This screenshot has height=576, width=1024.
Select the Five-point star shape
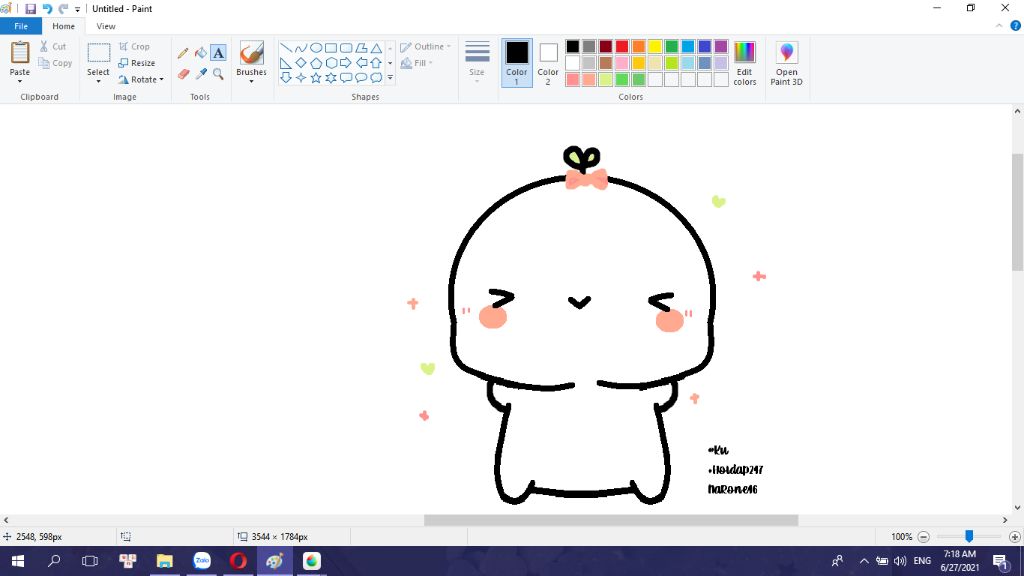[316, 78]
